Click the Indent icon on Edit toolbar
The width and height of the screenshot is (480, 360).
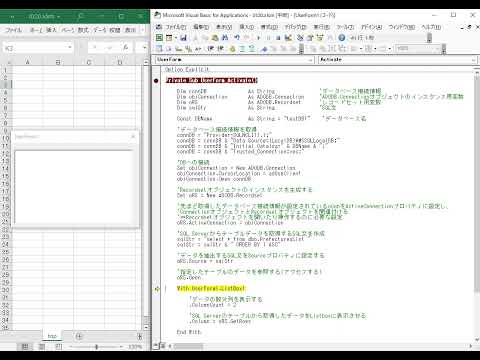click(x=211, y=49)
